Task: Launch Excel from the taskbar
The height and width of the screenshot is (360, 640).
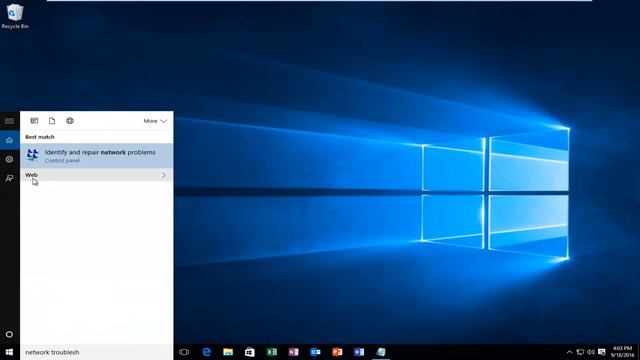Action: point(272,352)
